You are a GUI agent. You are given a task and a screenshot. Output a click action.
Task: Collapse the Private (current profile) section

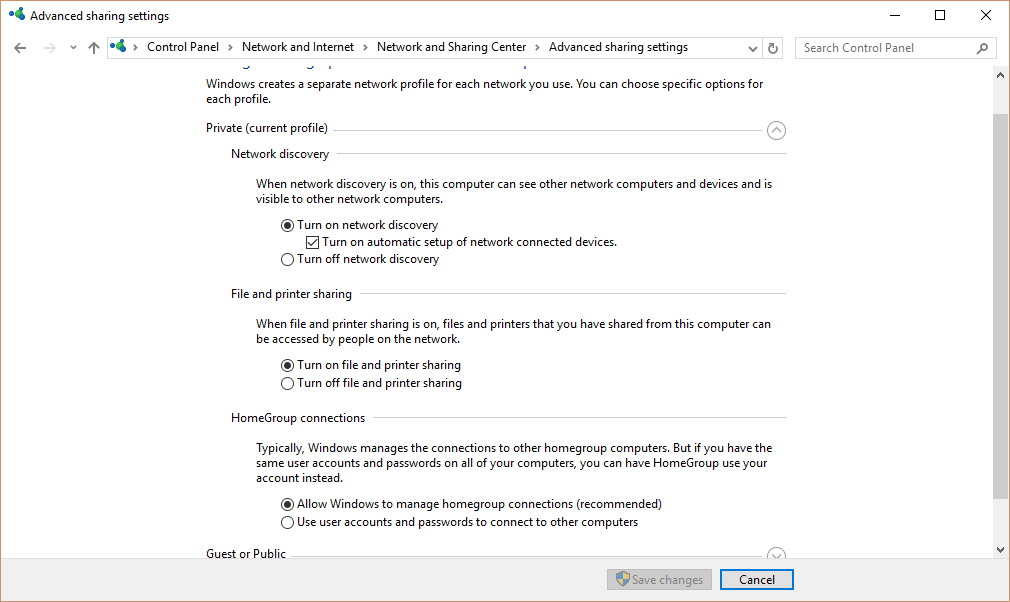click(x=776, y=131)
